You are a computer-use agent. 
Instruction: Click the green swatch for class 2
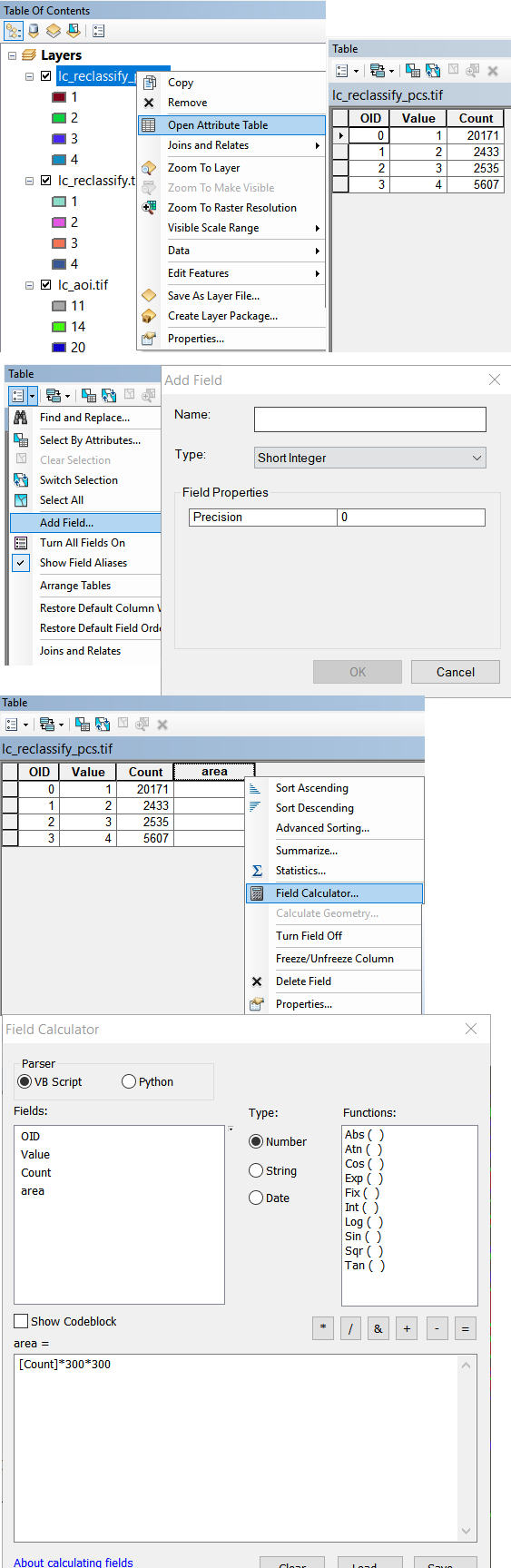[x=59, y=118]
